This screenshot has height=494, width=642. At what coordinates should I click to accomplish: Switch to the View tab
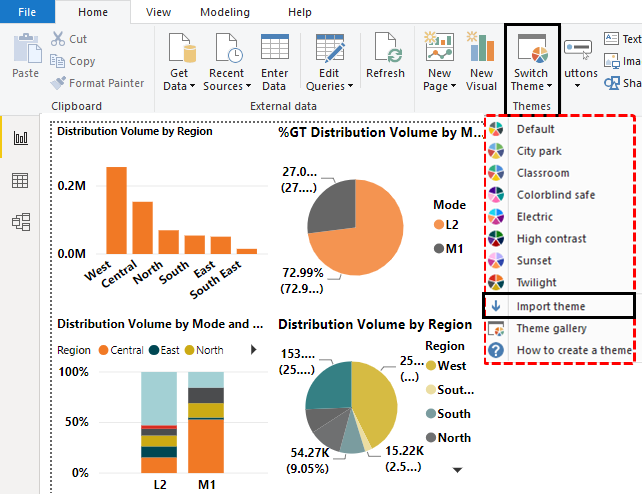[x=158, y=12]
